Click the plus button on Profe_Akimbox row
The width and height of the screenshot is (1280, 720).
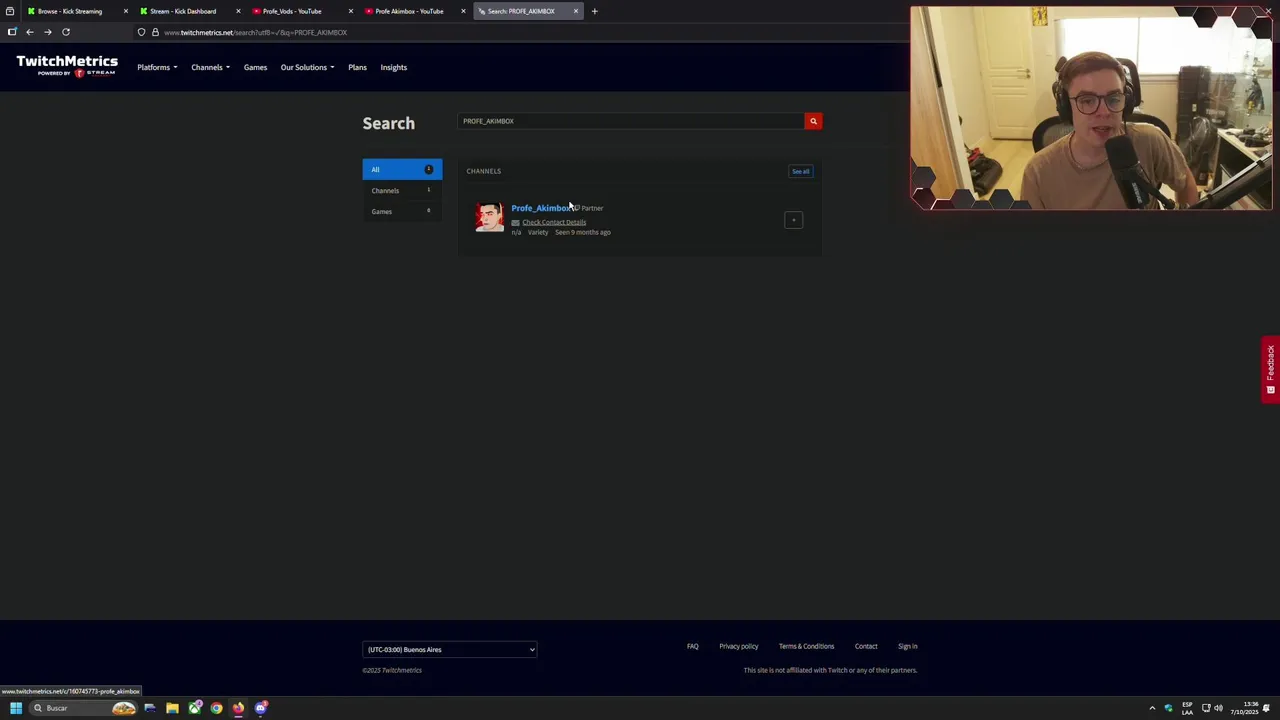(793, 220)
